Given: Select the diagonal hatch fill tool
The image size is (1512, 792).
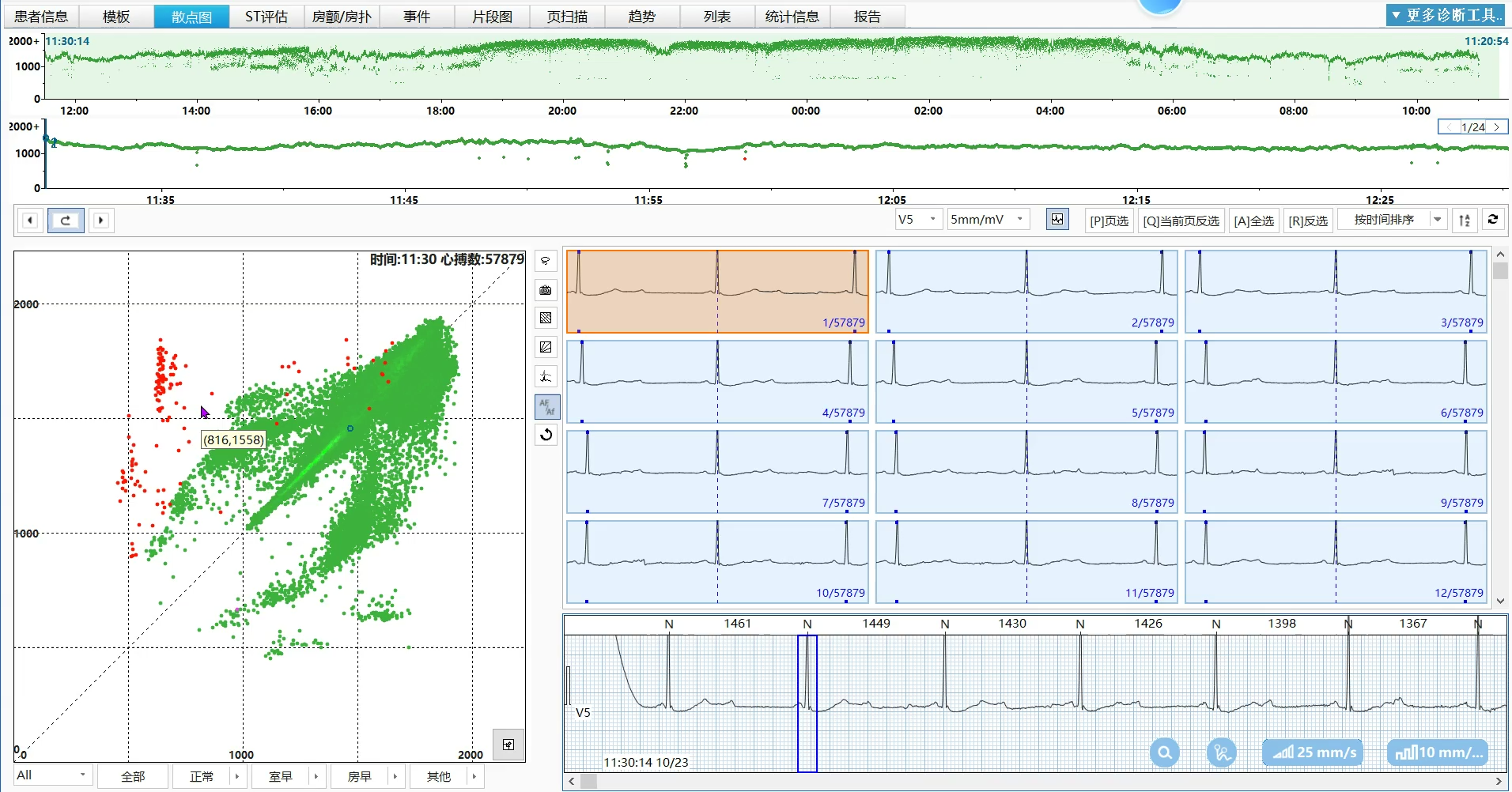Looking at the screenshot, I should click(546, 319).
